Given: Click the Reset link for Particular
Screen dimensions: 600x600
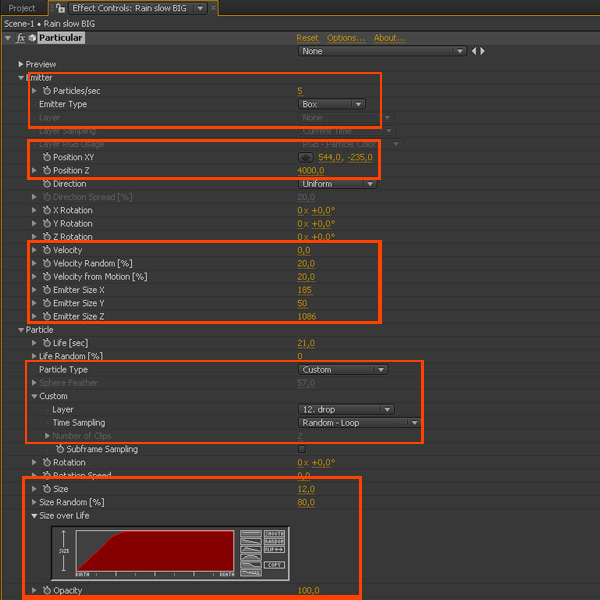Looking at the screenshot, I should [307, 38].
